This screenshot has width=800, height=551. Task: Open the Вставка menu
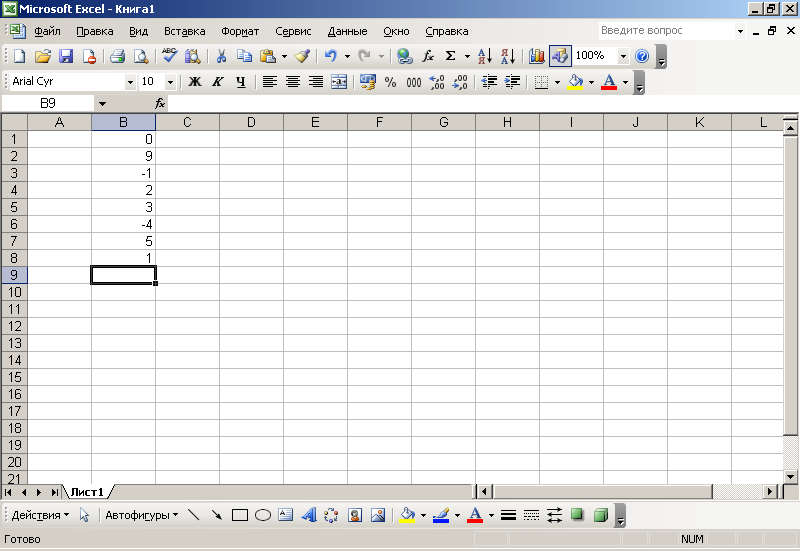184,32
